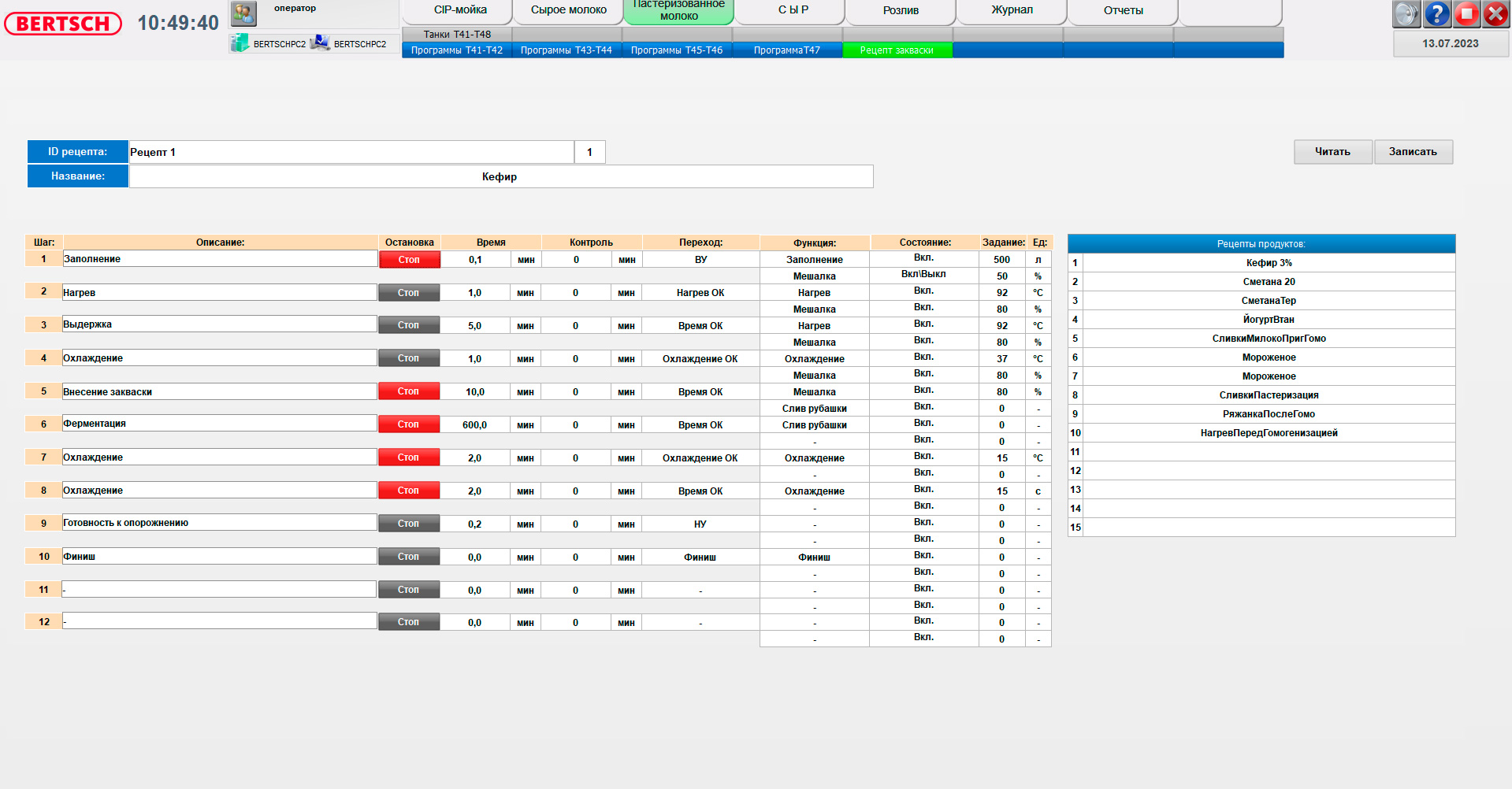Click the Записать button

1413,152
